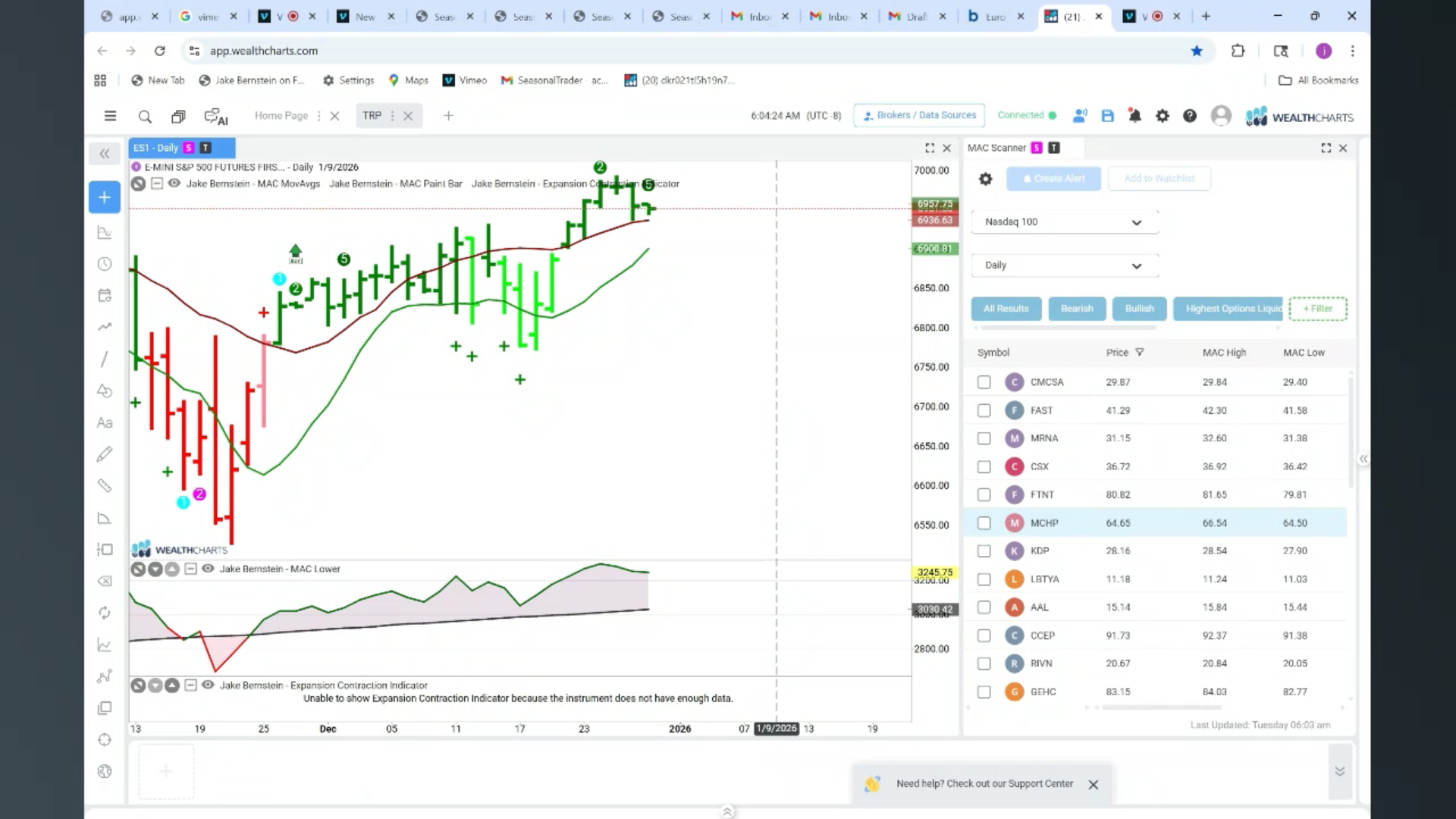
Task: Expand the Nasdaq 100 dropdown
Action: tap(1064, 222)
